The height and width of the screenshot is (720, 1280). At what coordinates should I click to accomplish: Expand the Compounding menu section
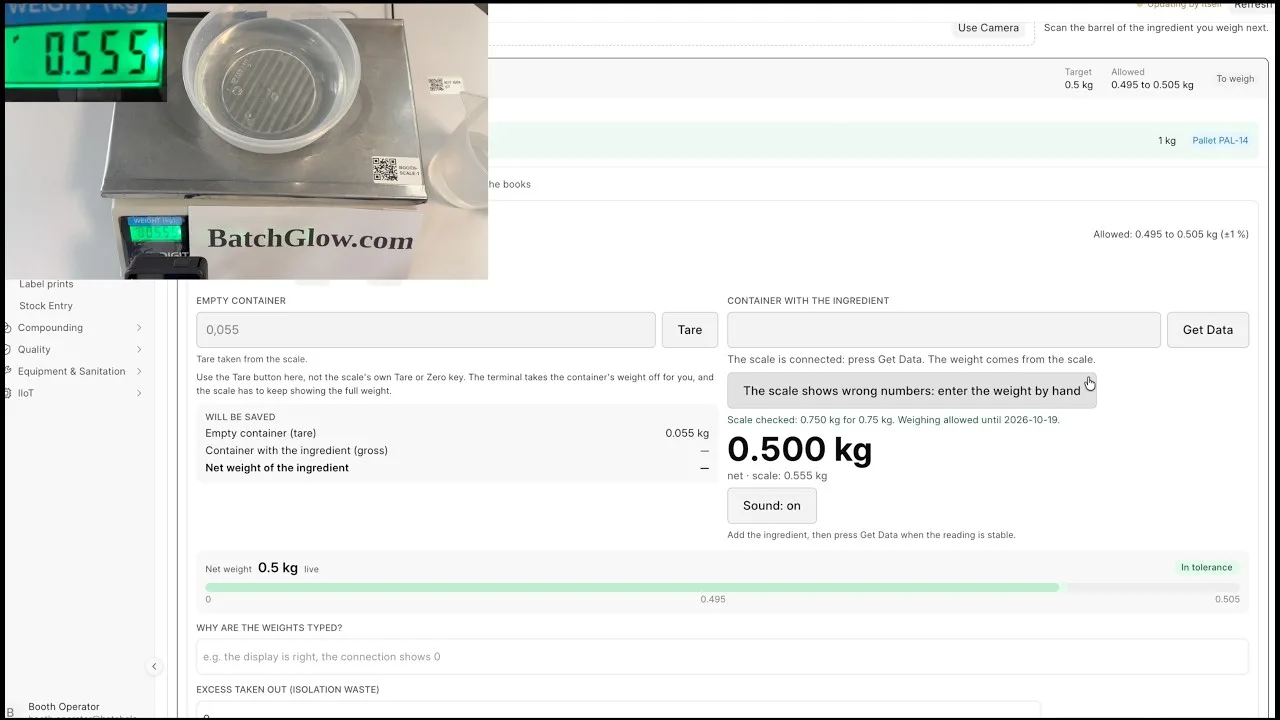(139, 328)
